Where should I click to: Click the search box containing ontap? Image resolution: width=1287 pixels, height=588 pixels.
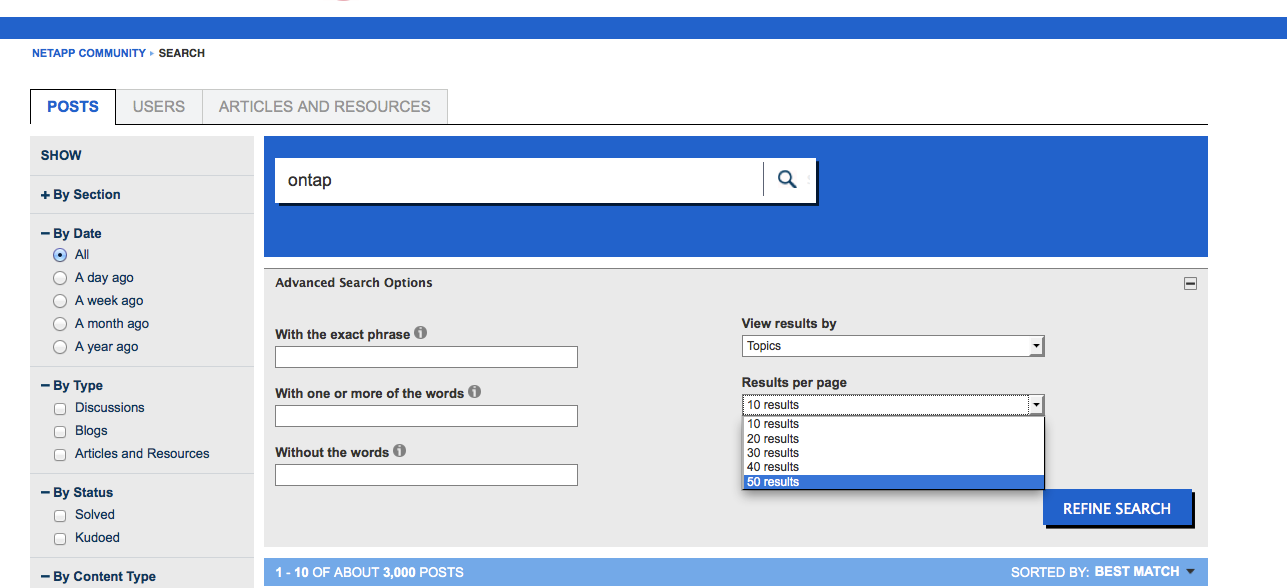(518, 180)
